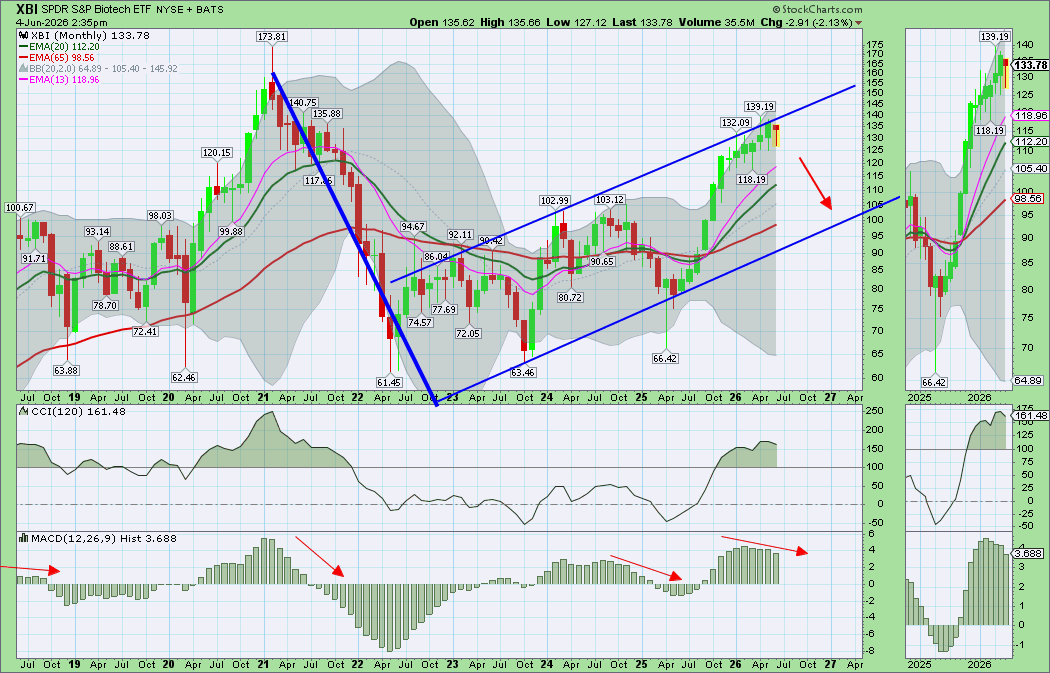
Task: Click the 80.72 price label
Action: 569,297
